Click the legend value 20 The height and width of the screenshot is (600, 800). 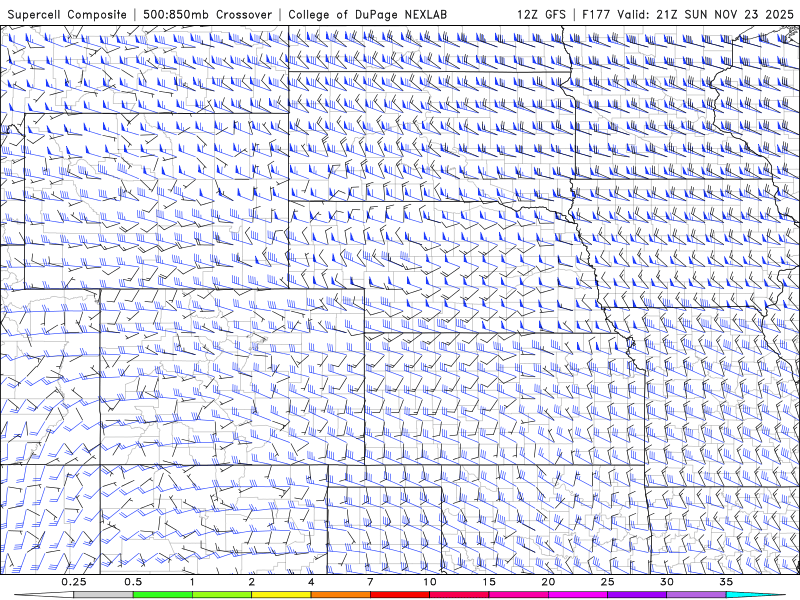point(548,582)
